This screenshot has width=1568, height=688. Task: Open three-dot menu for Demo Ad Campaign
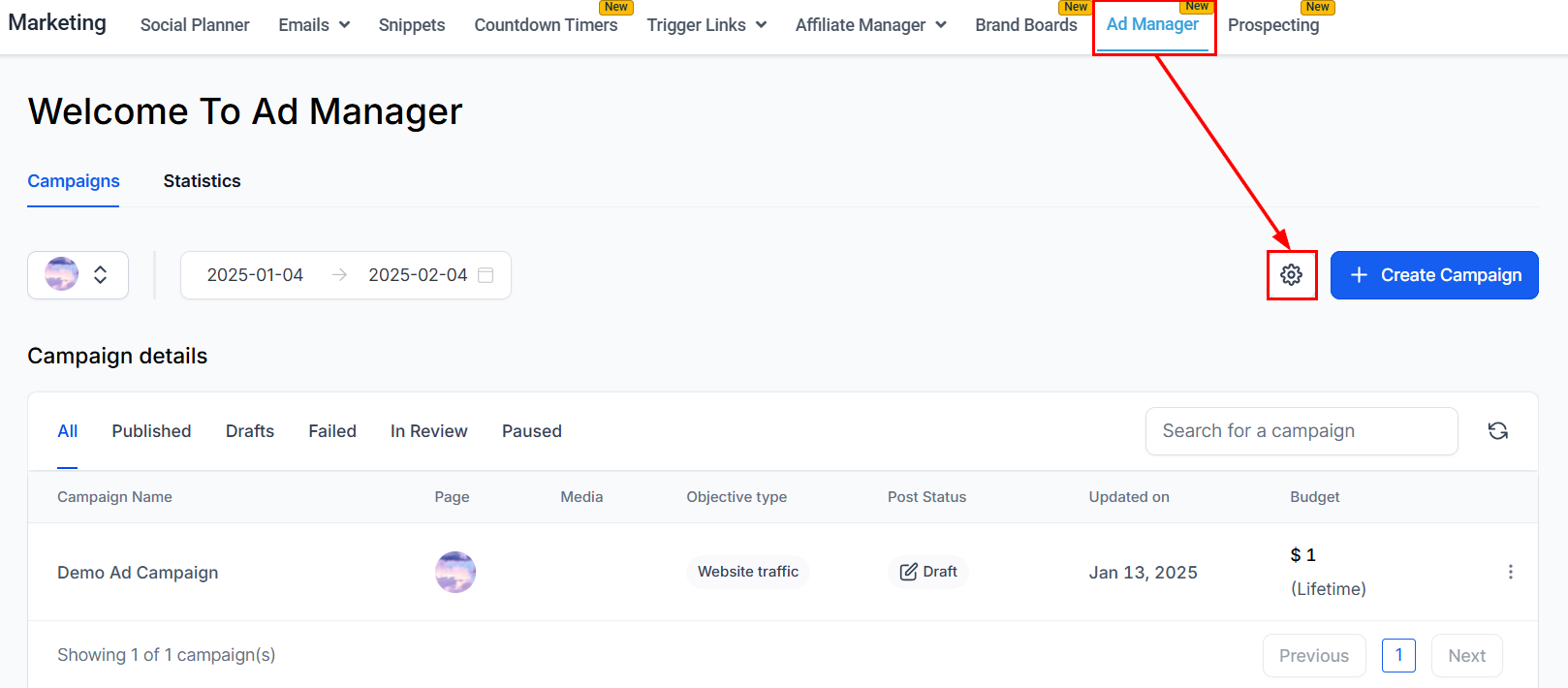[1510, 572]
